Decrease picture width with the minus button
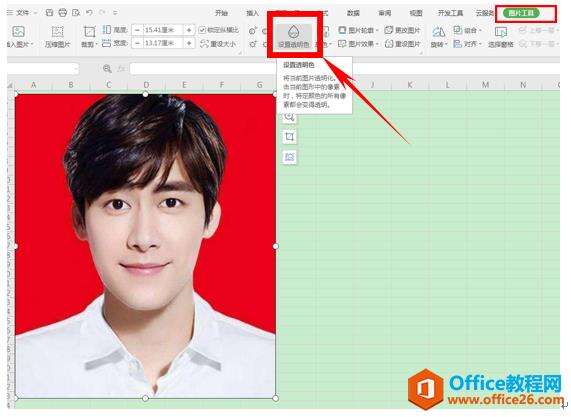 coord(137,43)
